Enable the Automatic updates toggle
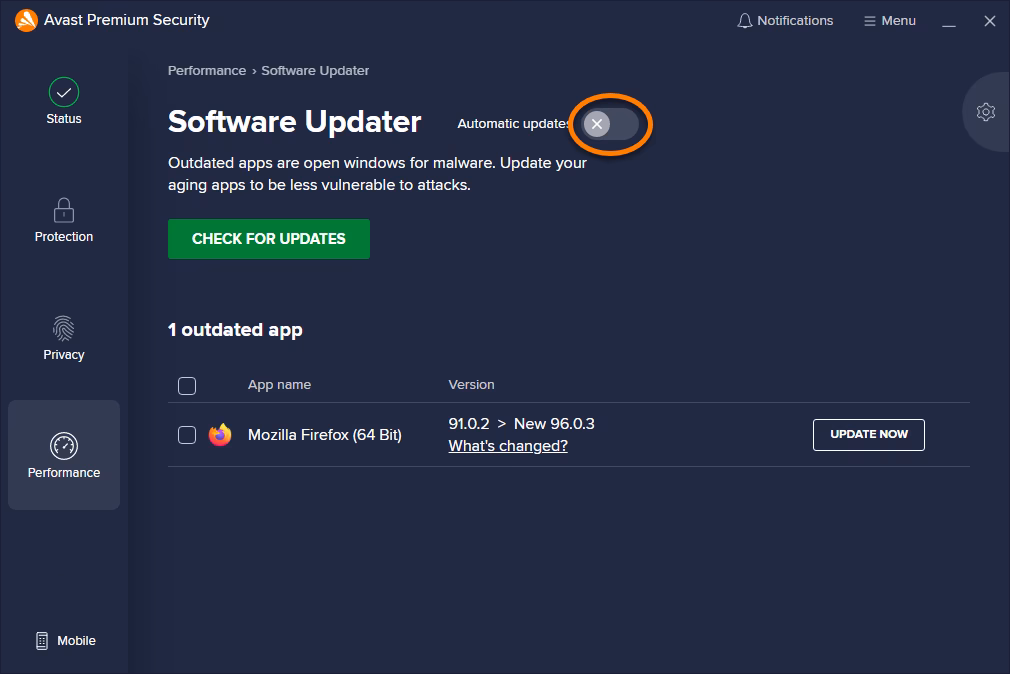Screen dimensions: 1010x674 point(610,124)
